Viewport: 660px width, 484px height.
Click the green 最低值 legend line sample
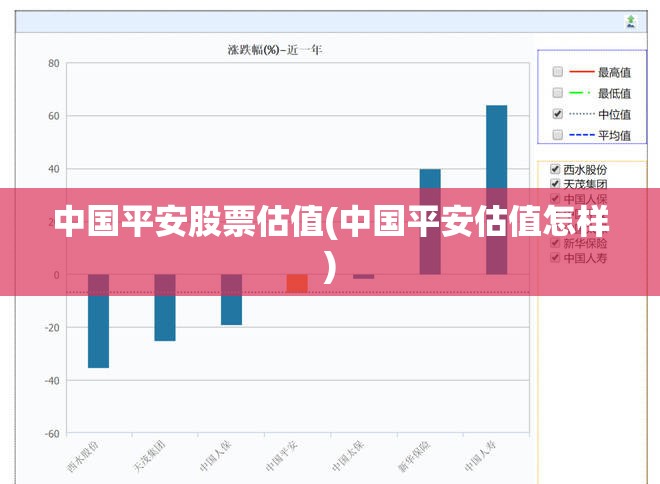pos(580,93)
